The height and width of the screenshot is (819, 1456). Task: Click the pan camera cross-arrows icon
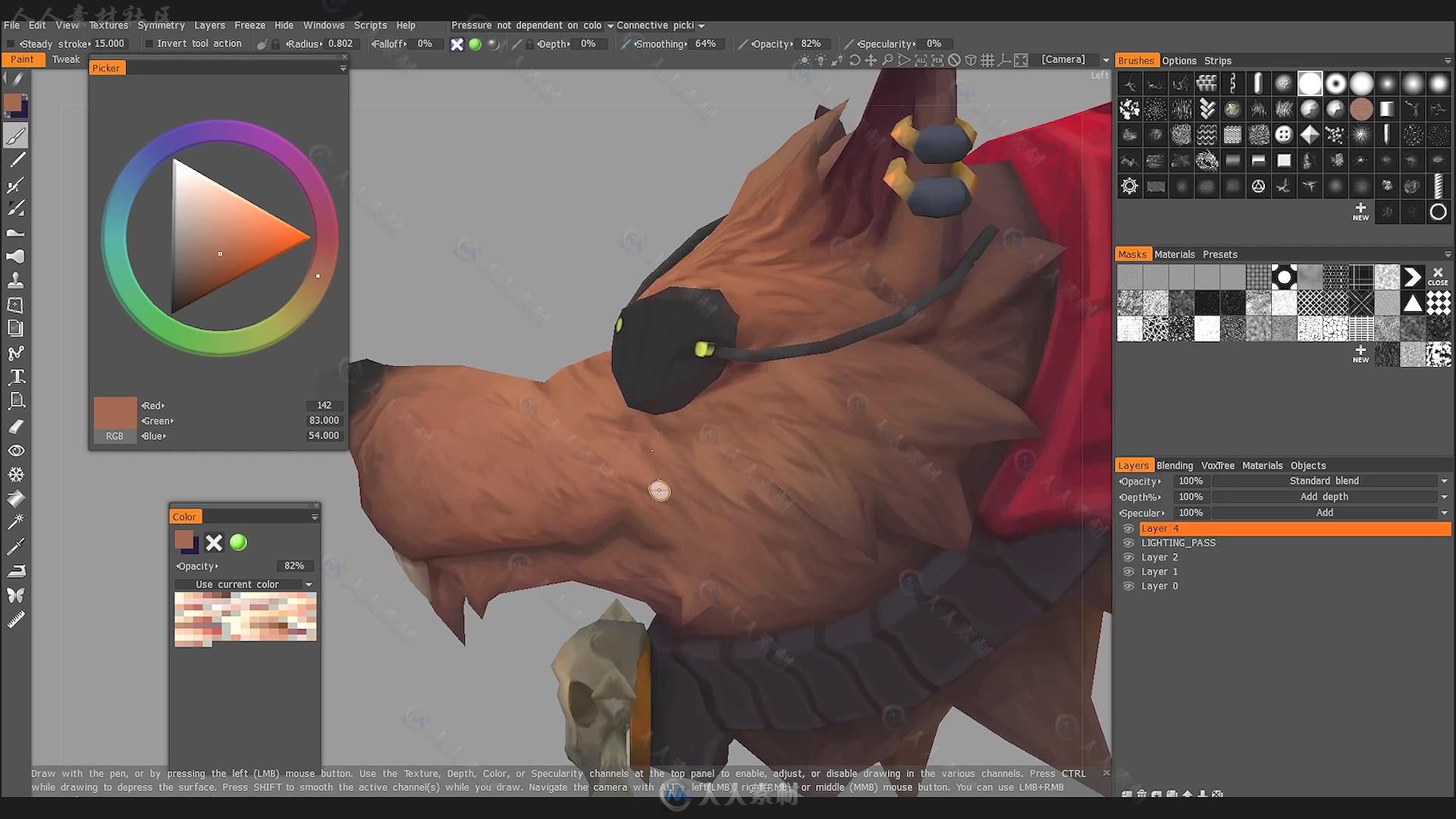pyautogui.click(x=871, y=60)
